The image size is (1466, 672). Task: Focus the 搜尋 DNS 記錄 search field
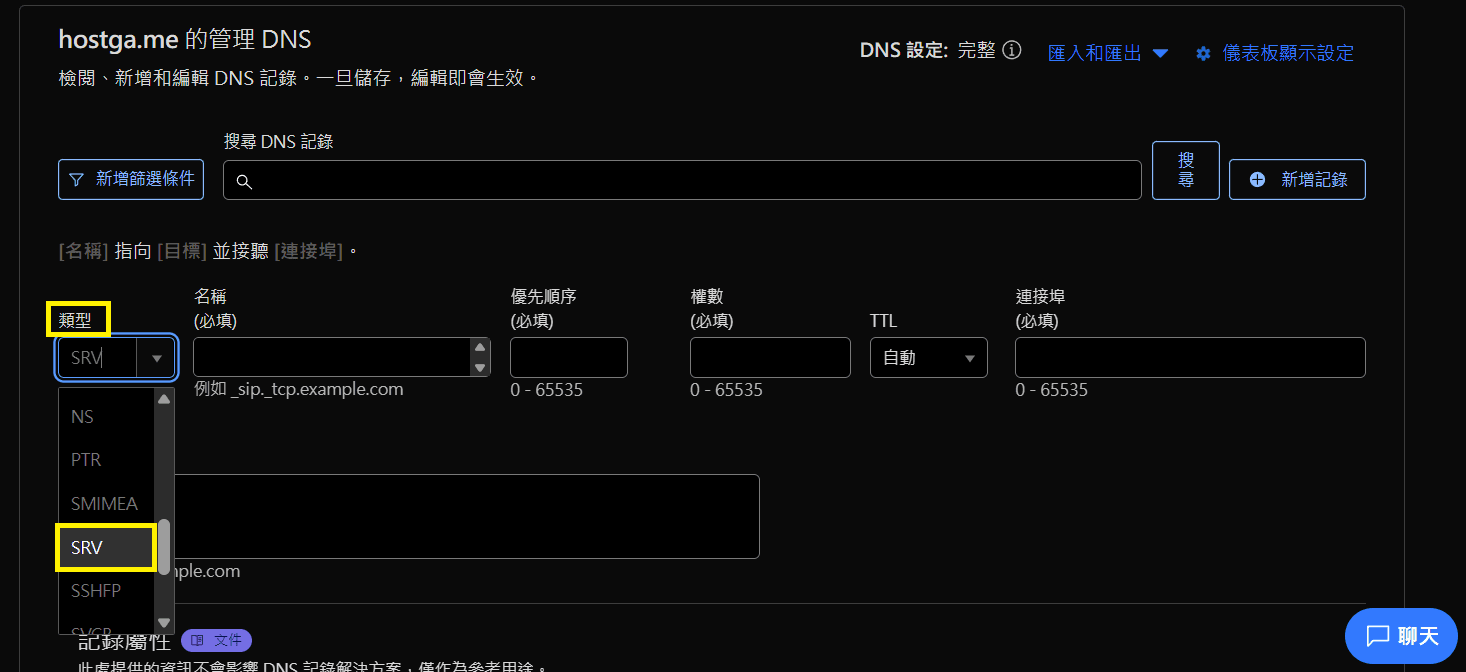tap(682, 180)
